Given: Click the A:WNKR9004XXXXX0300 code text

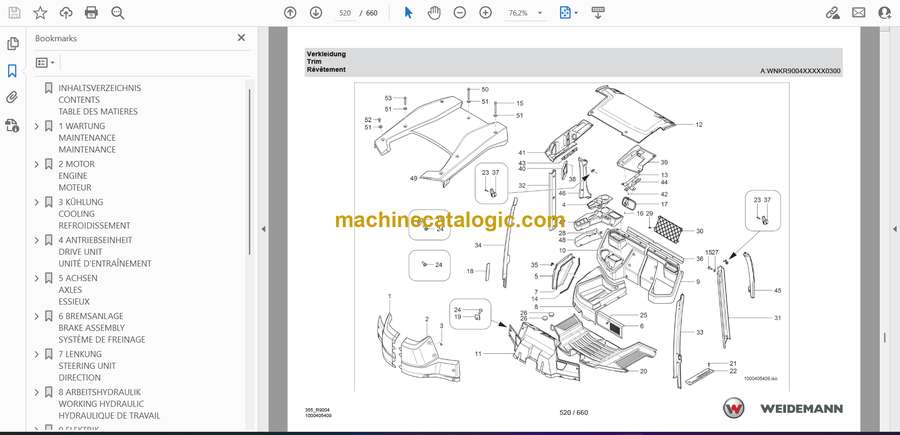Looking at the screenshot, I should pyautogui.click(x=801, y=71).
